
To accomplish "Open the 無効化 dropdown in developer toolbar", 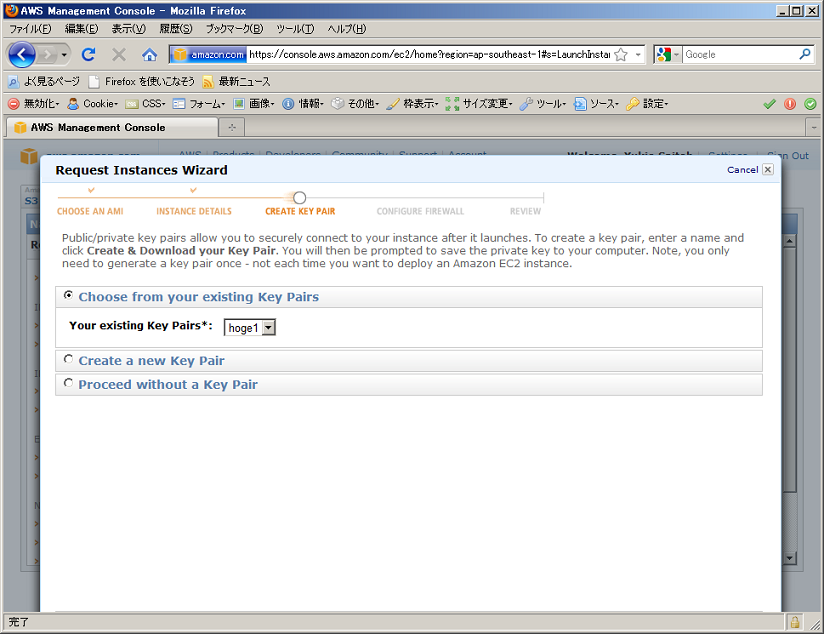I will point(35,103).
